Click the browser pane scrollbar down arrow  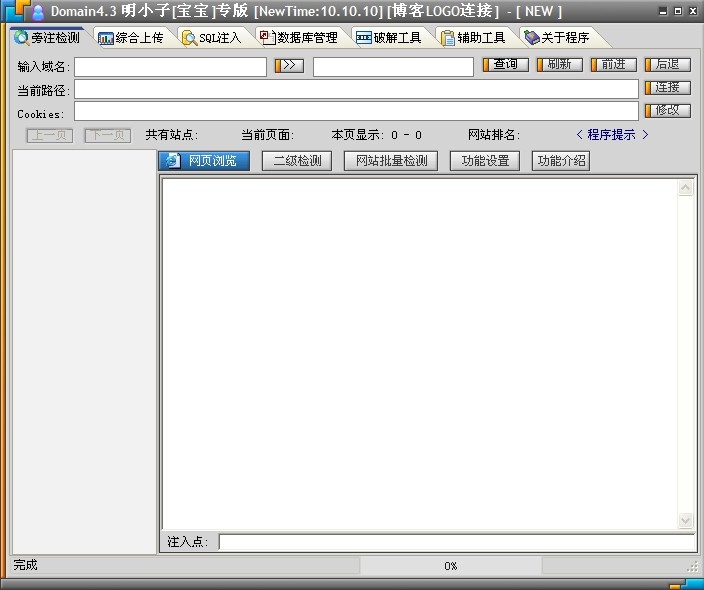pyautogui.click(x=685, y=521)
